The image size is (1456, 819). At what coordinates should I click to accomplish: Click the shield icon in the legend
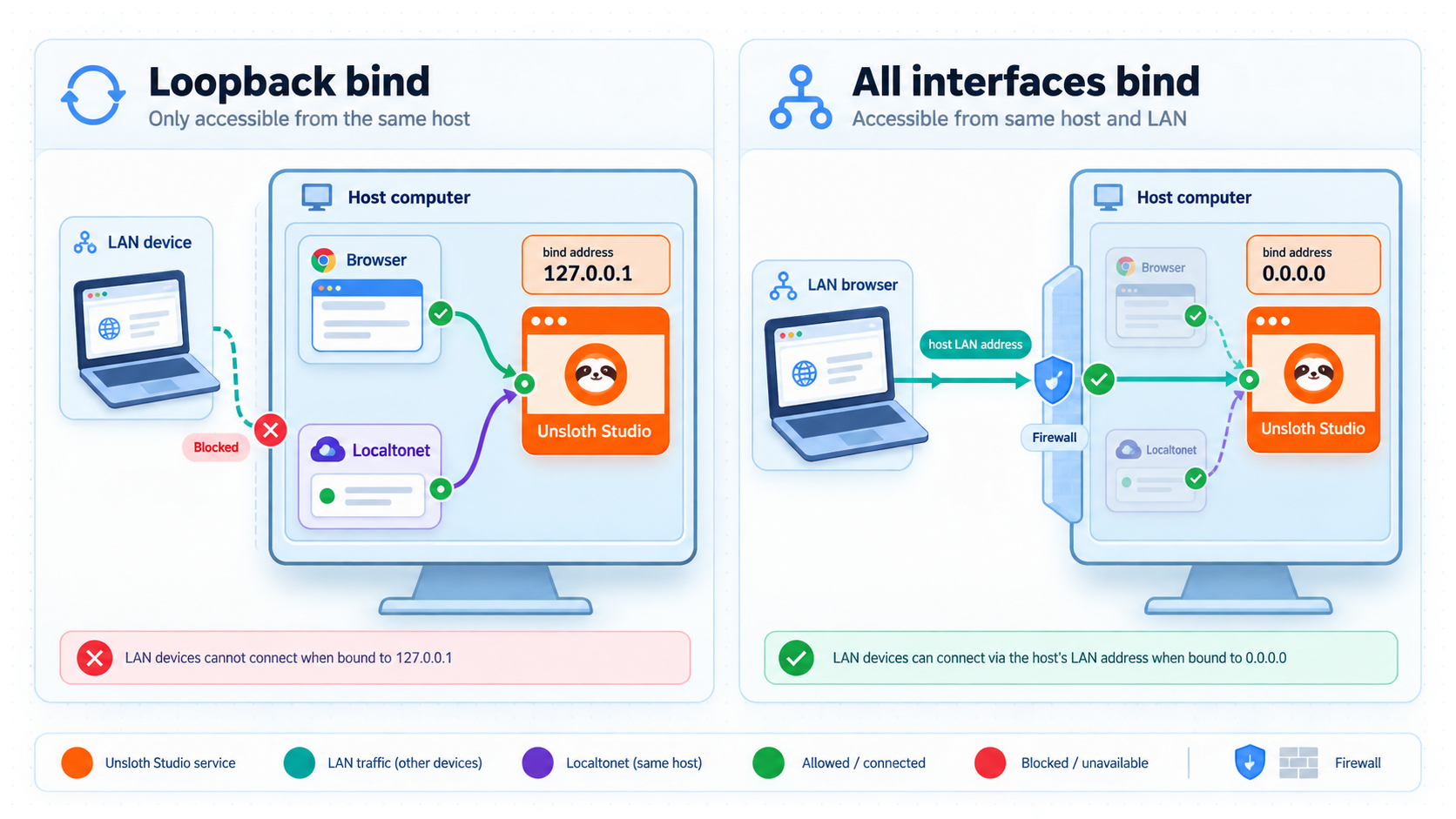1250,762
